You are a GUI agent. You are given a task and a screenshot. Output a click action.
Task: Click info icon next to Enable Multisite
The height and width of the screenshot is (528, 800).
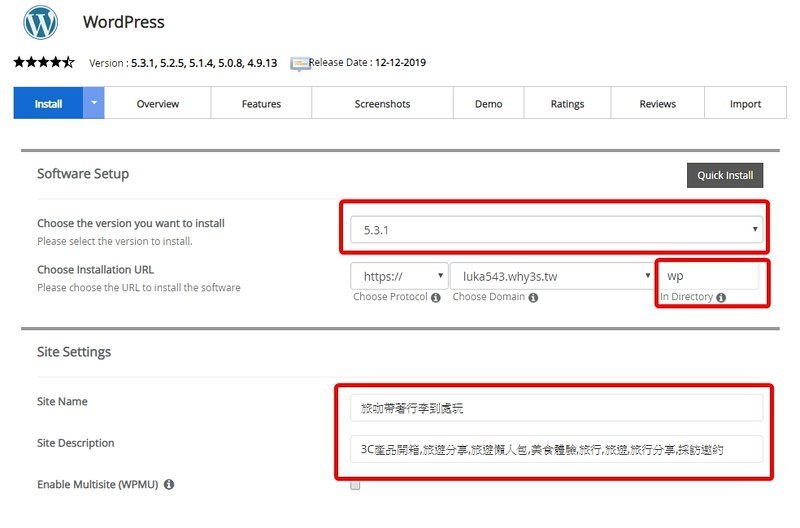[x=169, y=485]
